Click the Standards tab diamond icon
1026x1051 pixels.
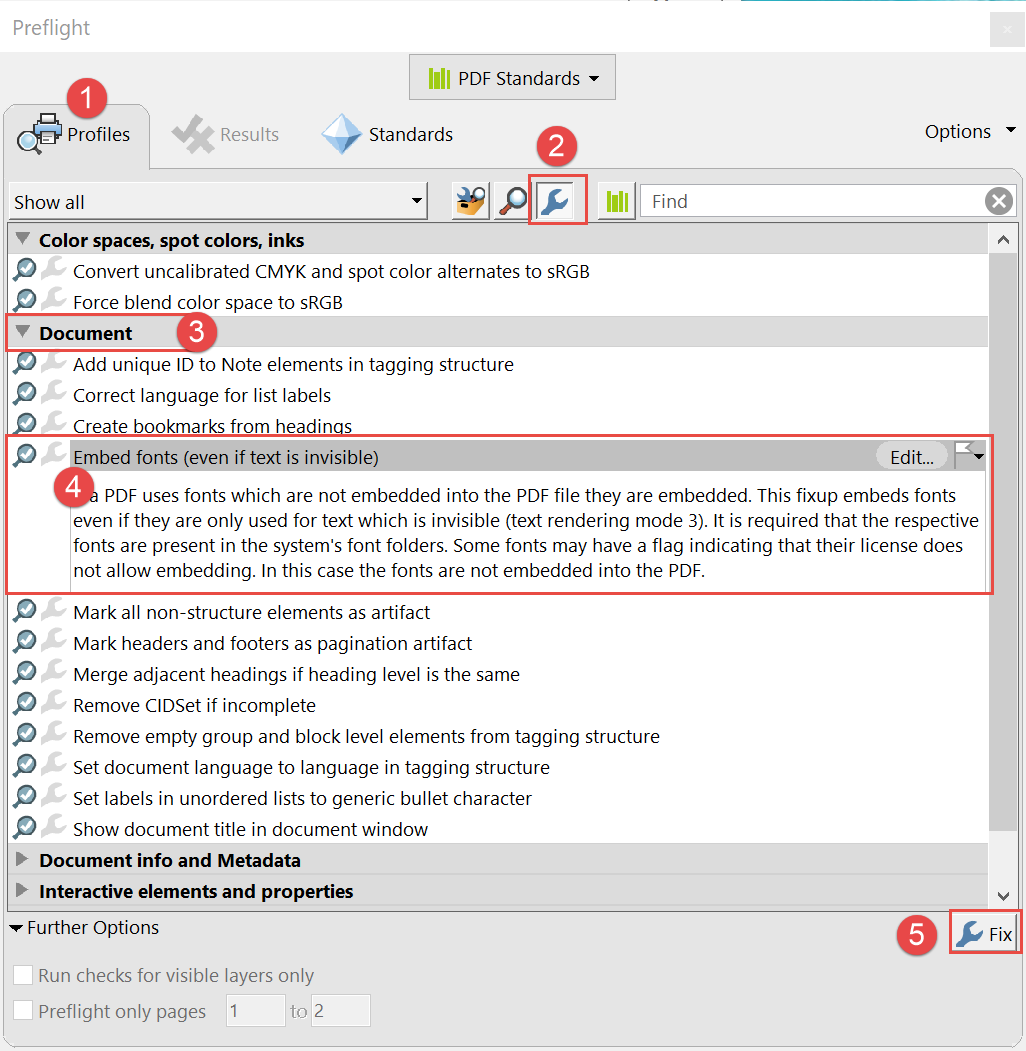(x=340, y=133)
